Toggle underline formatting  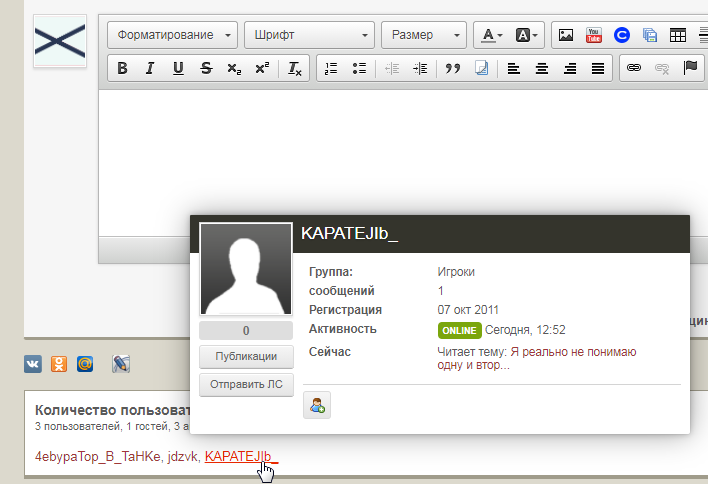(178, 68)
